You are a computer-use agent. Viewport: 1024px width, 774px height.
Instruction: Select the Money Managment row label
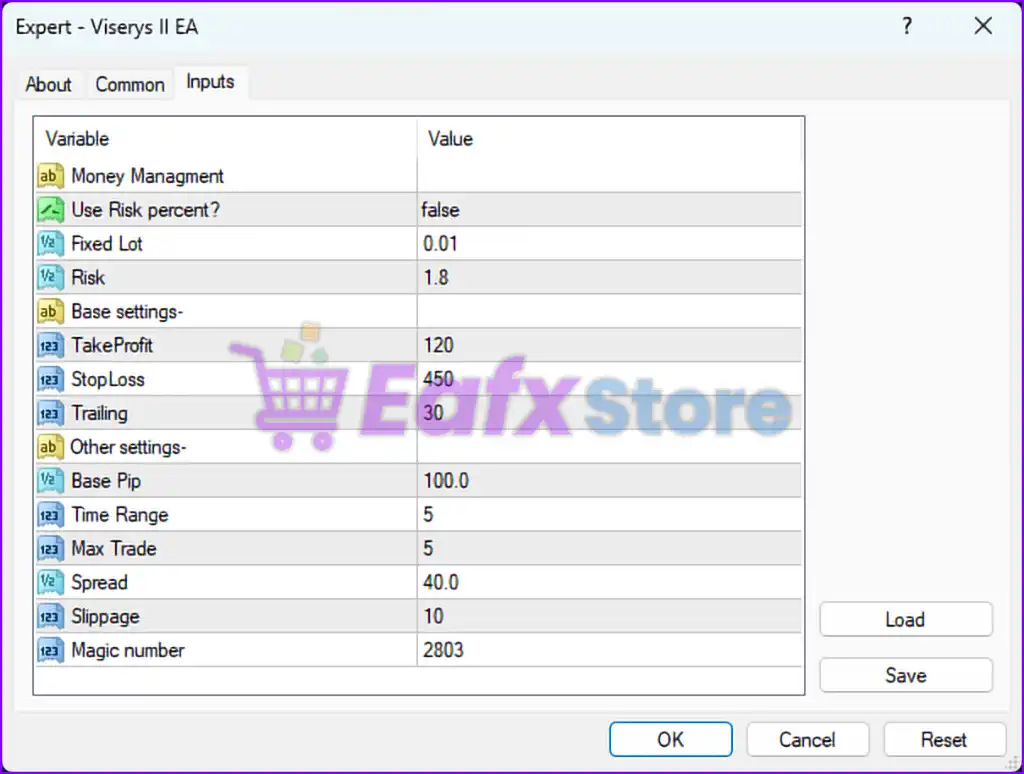click(148, 176)
